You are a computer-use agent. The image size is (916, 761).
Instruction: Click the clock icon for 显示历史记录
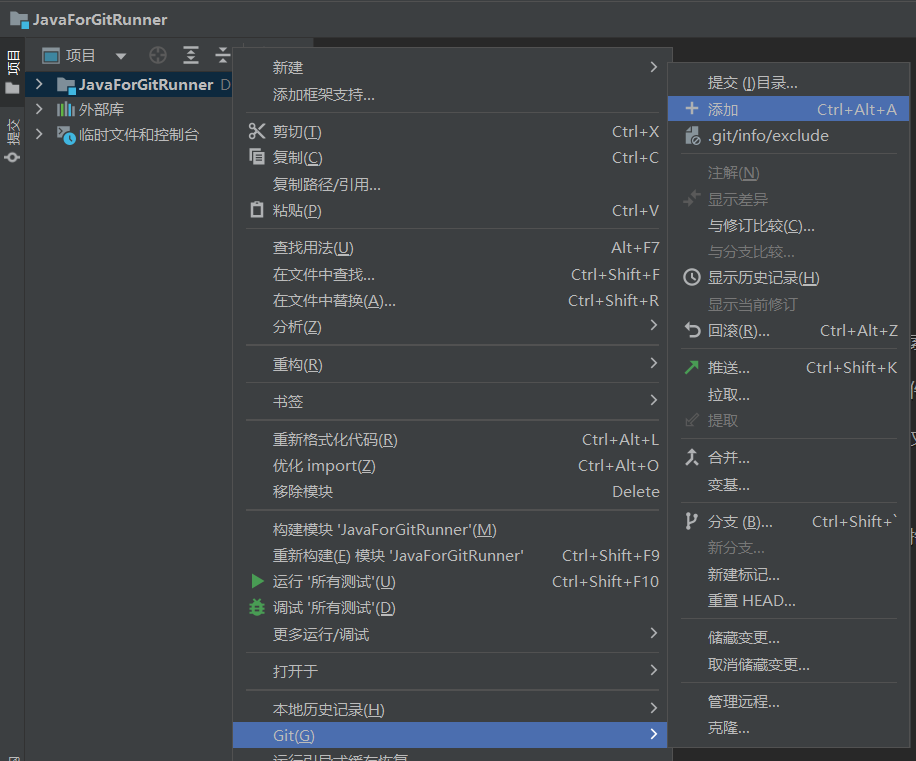point(692,277)
